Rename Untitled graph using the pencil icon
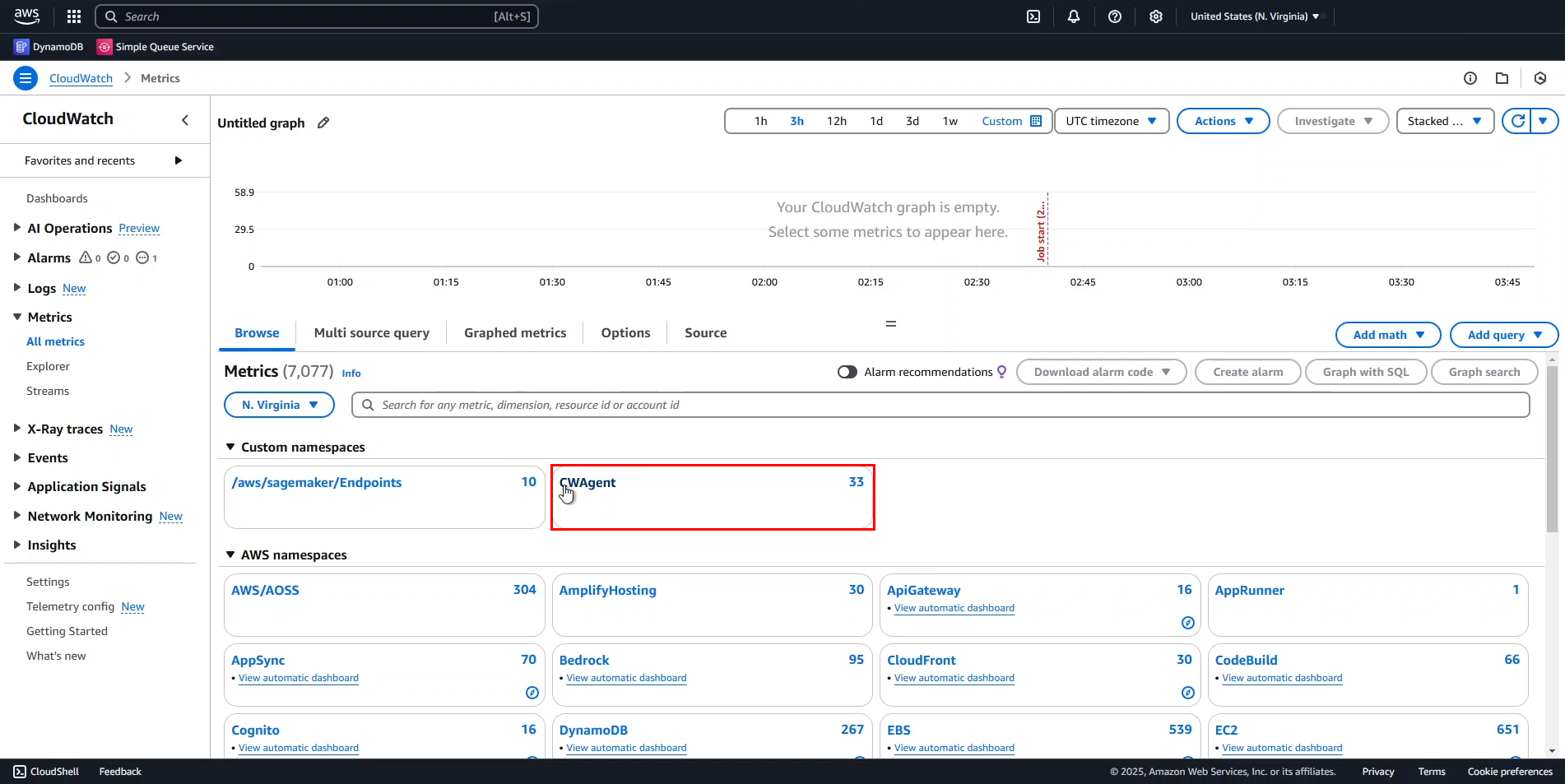The height and width of the screenshot is (784, 1565). [322, 123]
